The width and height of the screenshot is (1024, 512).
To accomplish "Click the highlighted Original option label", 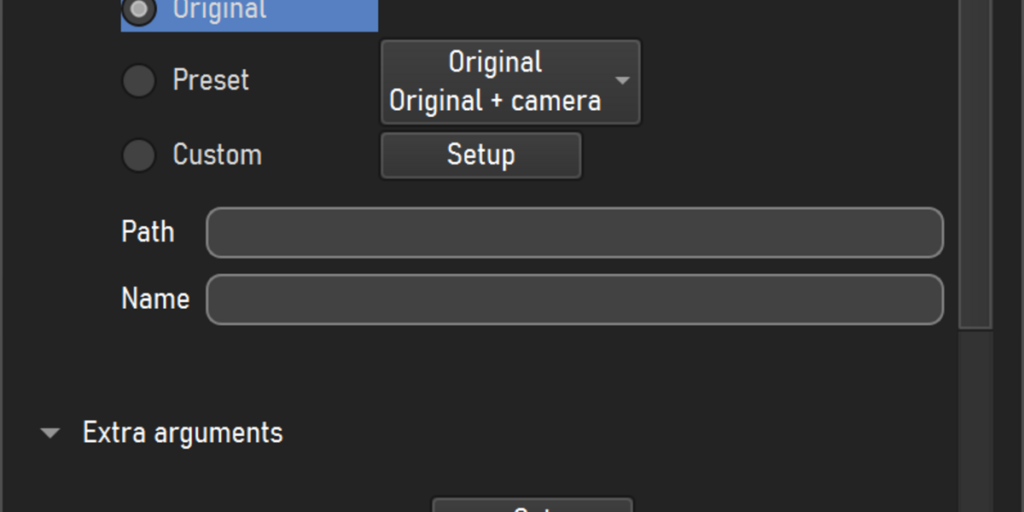I will pos(219,10).
